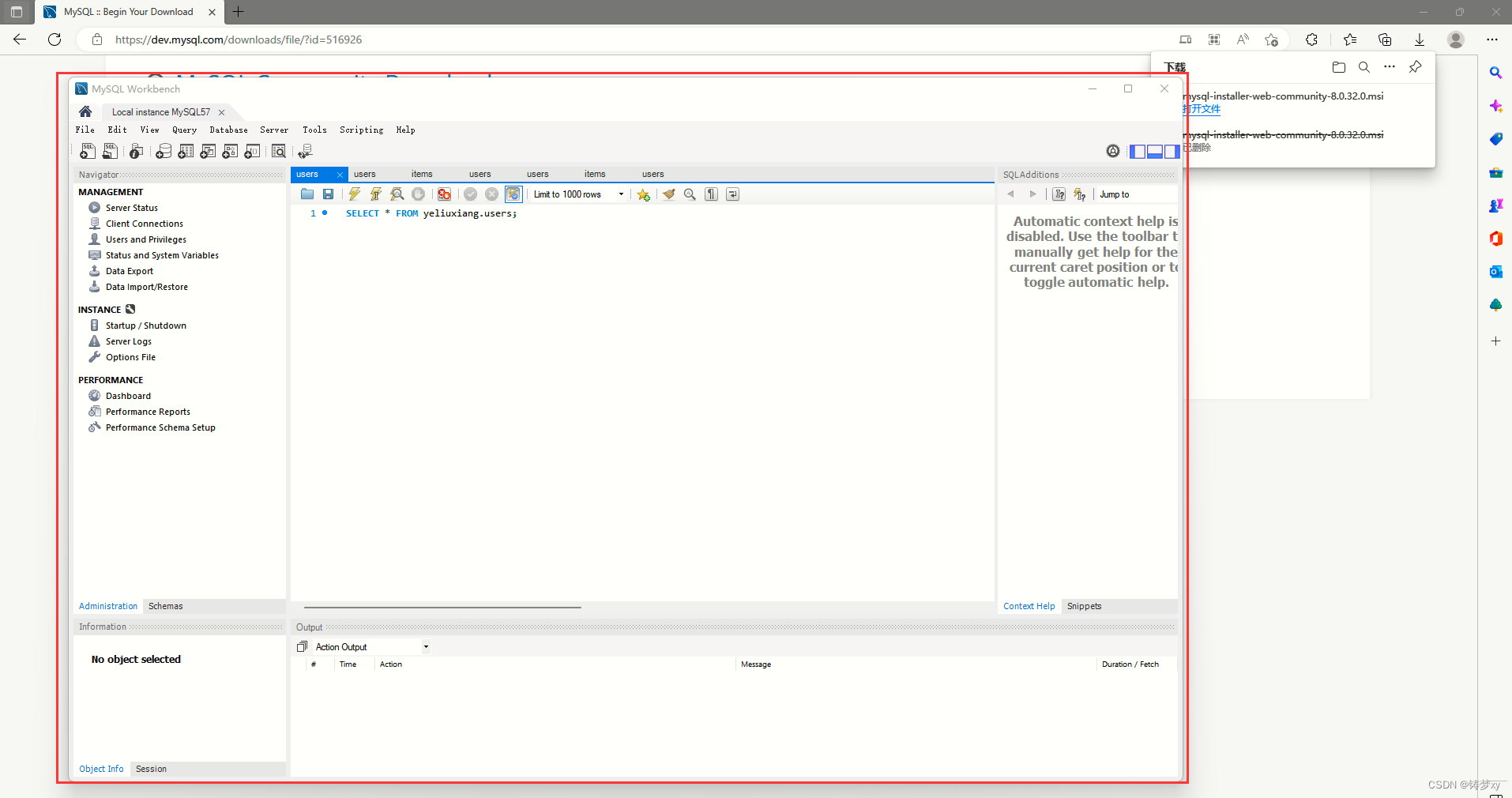Create a new SQL tab for queries
This screenshot has width=1512, height=798.
coord(88,151)
